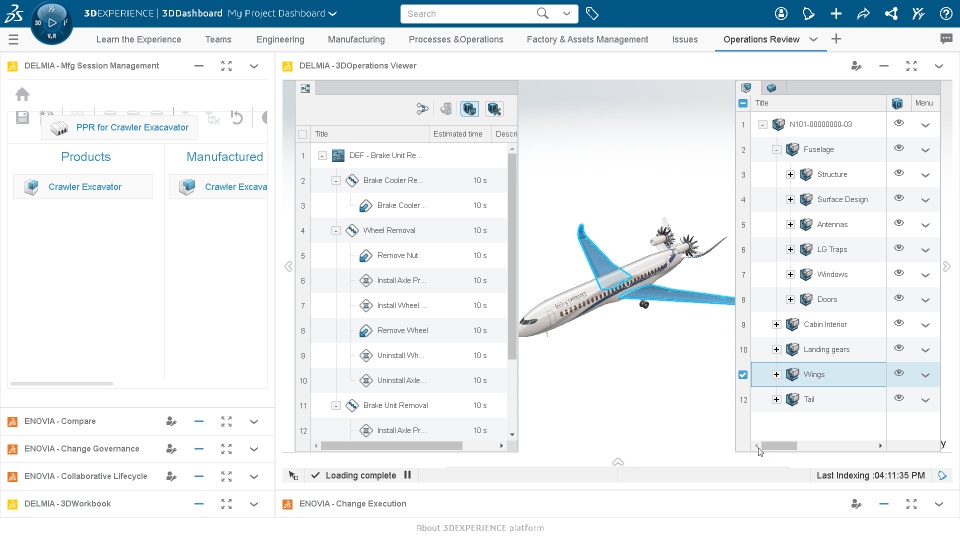Open the Processes & Operations tab
This screenshot has width=960, height=540.
pyautogui.click(x=456, y=39)
